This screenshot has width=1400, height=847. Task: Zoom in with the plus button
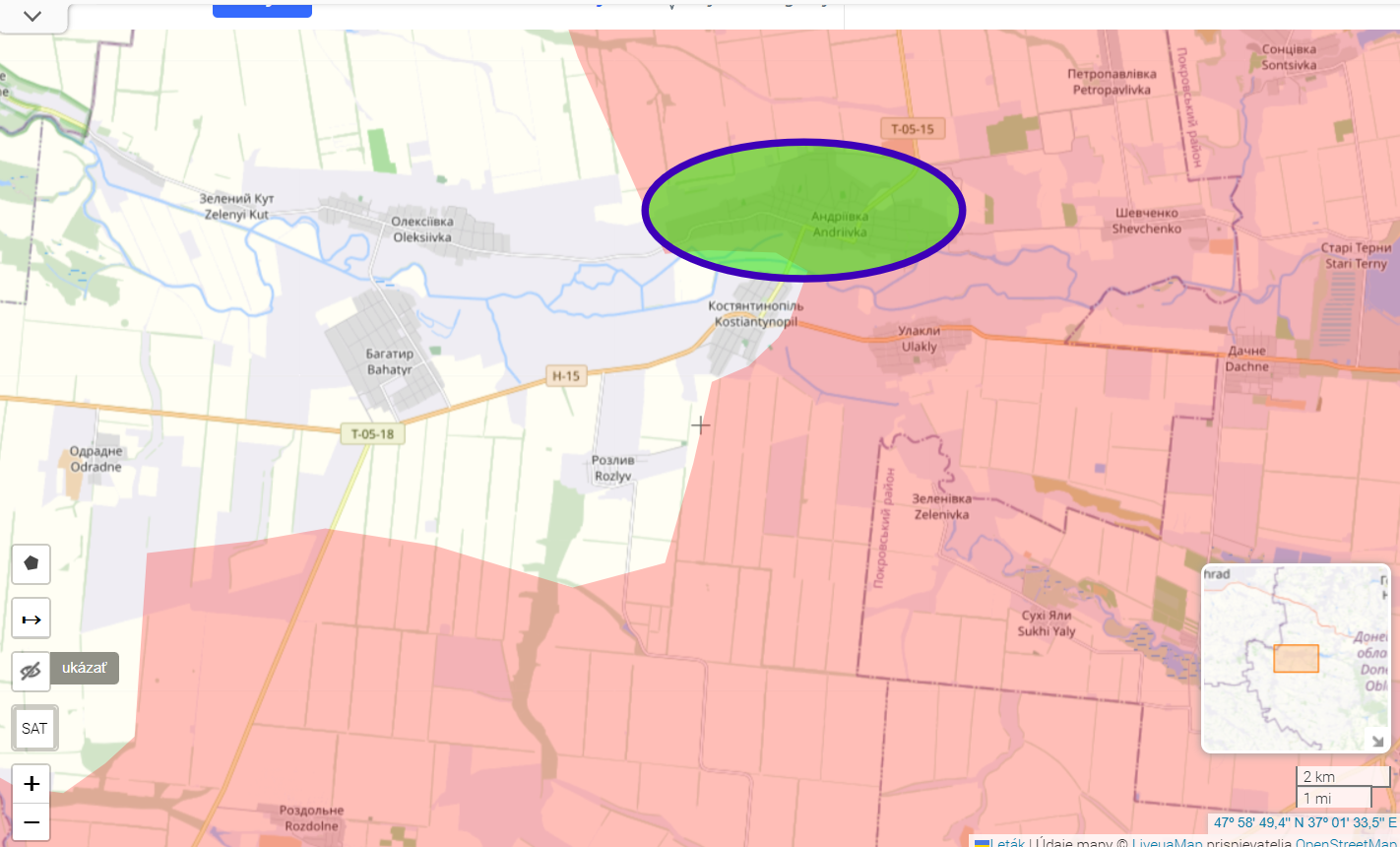31,783
